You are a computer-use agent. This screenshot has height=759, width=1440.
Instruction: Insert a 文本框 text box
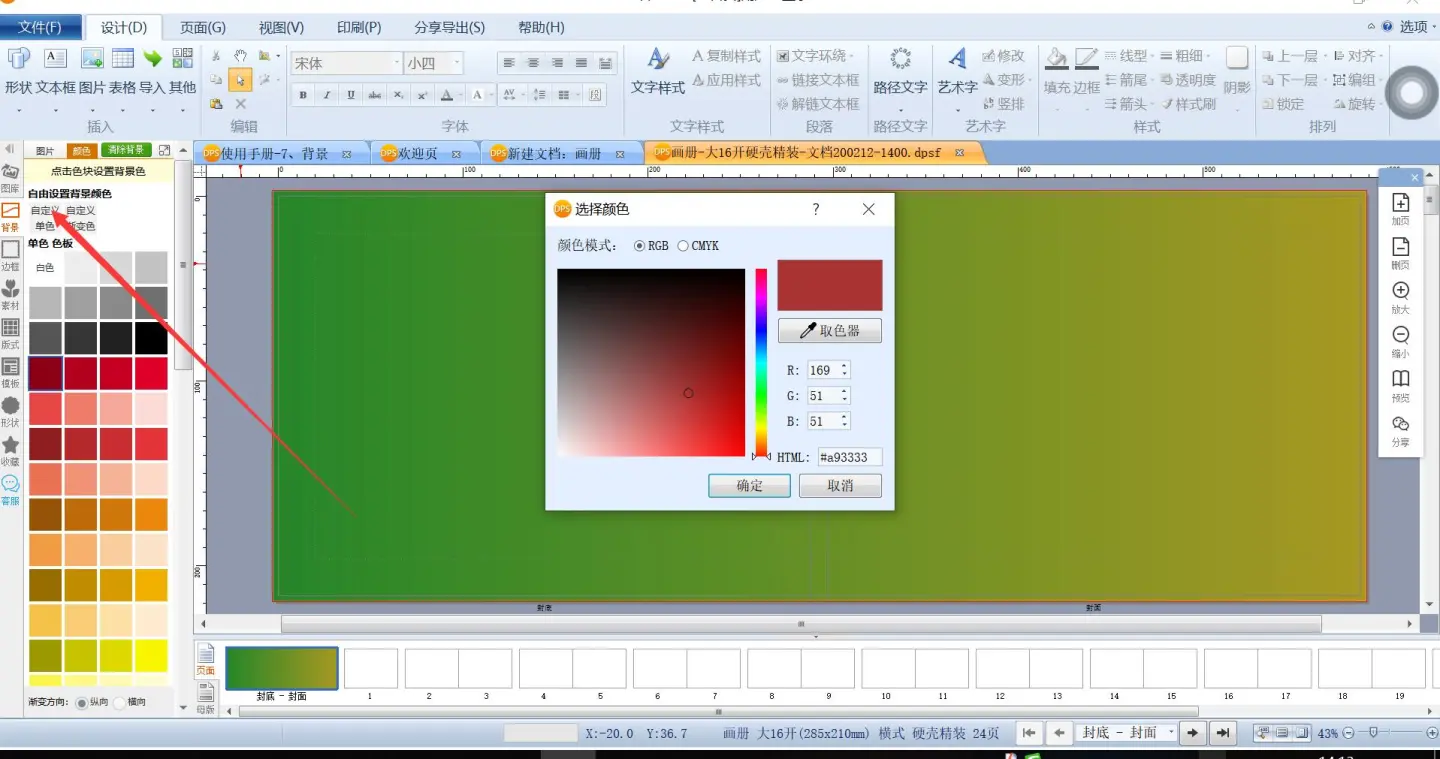click(x=55, y=70)
